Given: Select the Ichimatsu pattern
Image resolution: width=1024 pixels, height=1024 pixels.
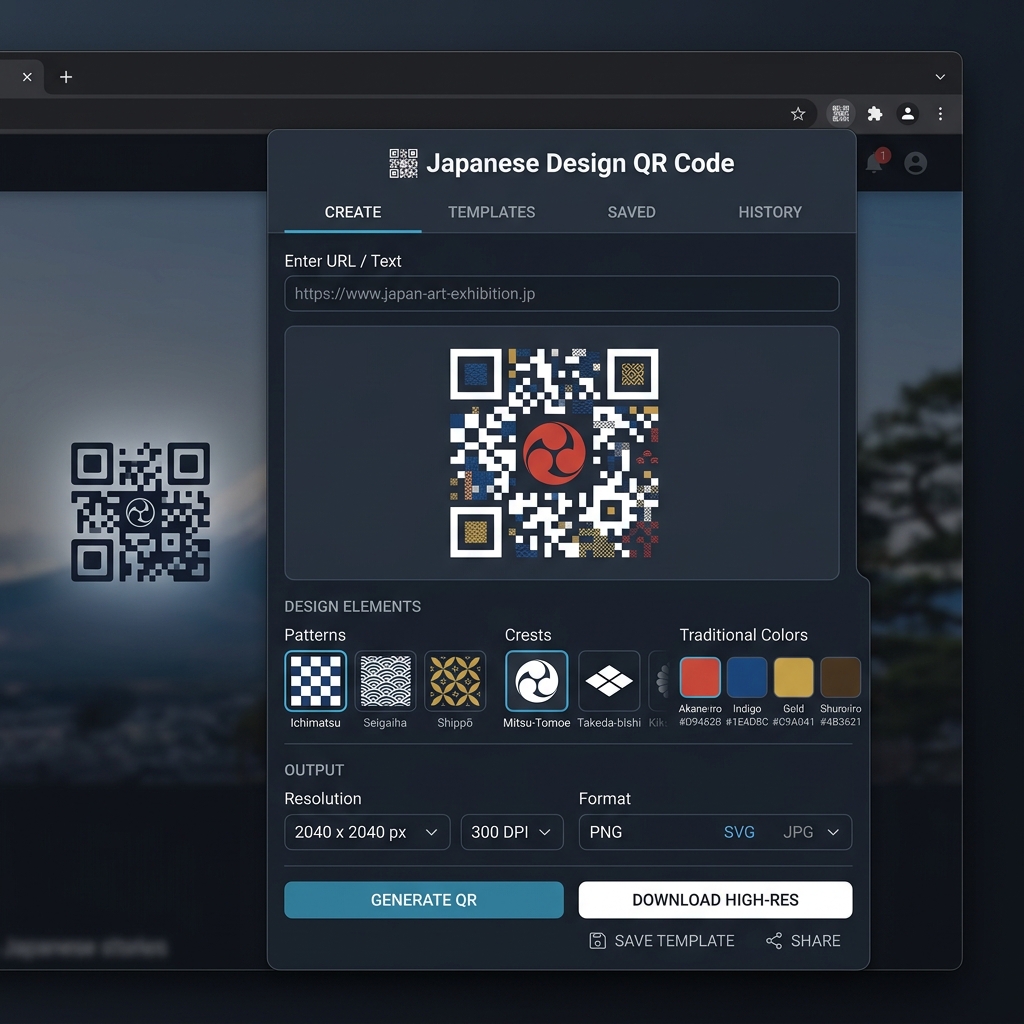Looking at the screenshot, I should (315, 680).
